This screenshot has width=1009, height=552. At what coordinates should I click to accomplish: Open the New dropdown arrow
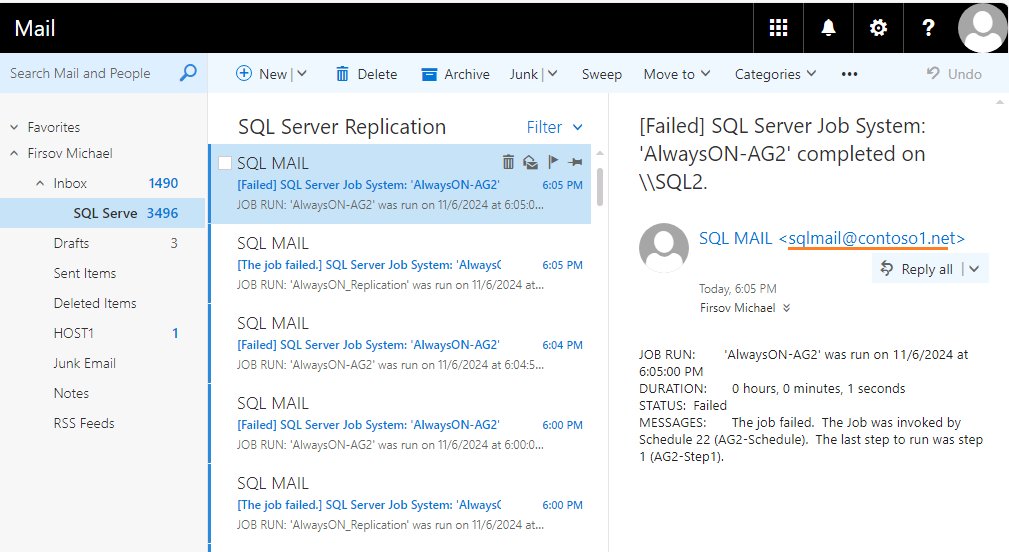[302, 74]
